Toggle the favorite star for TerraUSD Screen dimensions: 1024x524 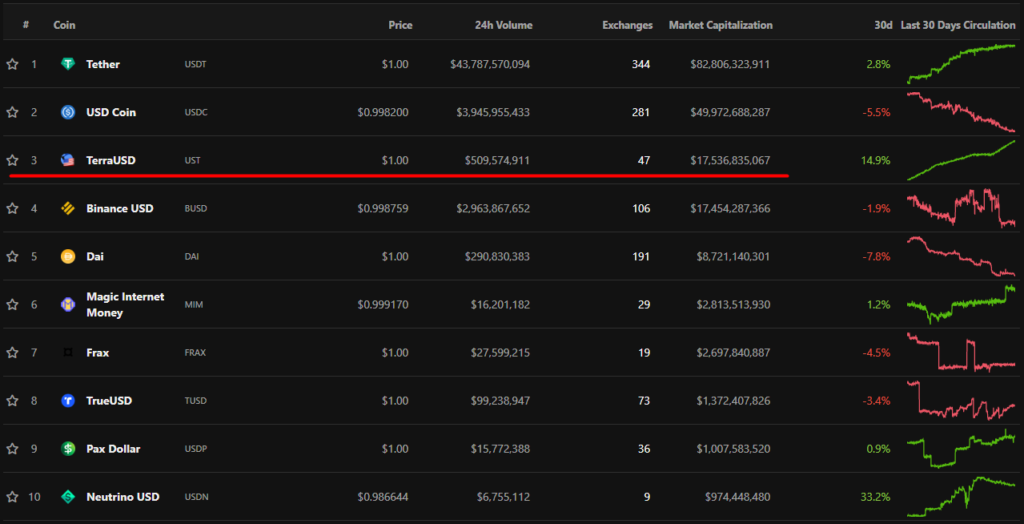(x=13, y=160)
